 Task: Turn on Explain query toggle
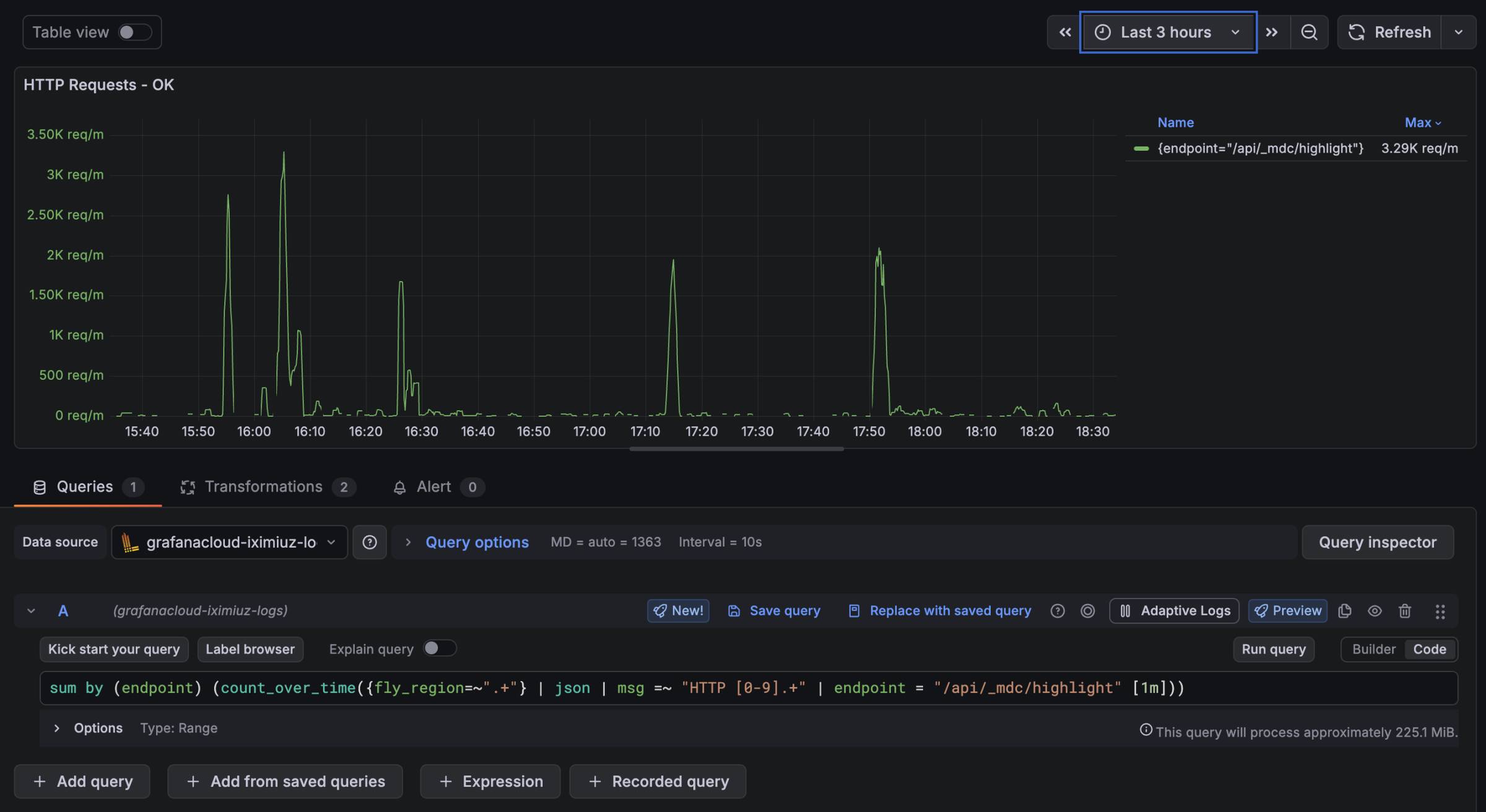click(440, 648)
